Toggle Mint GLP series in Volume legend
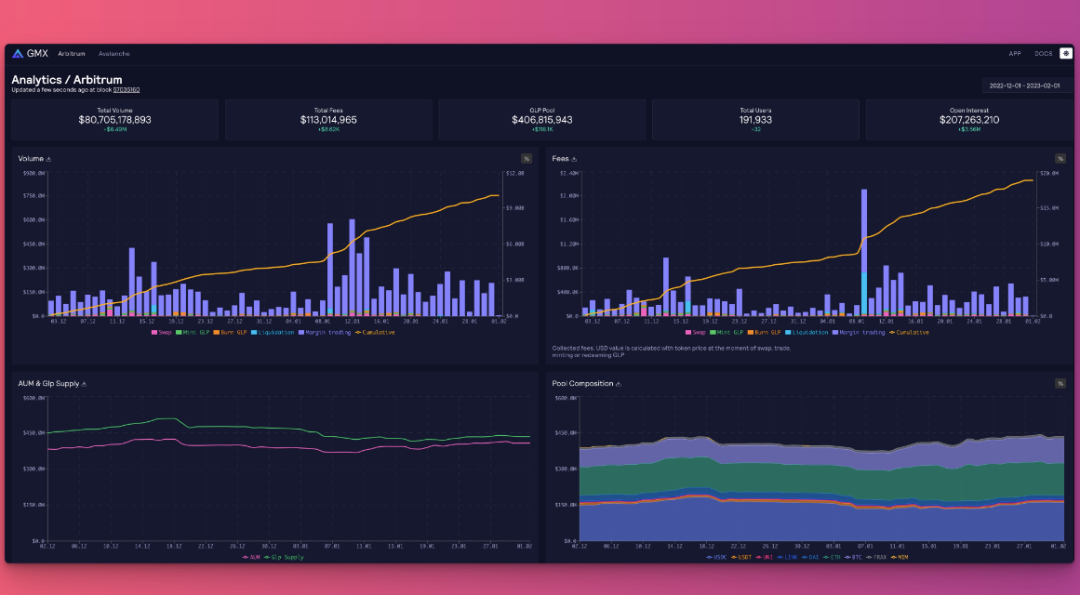The image size is (1080, 595). (192, 333)
